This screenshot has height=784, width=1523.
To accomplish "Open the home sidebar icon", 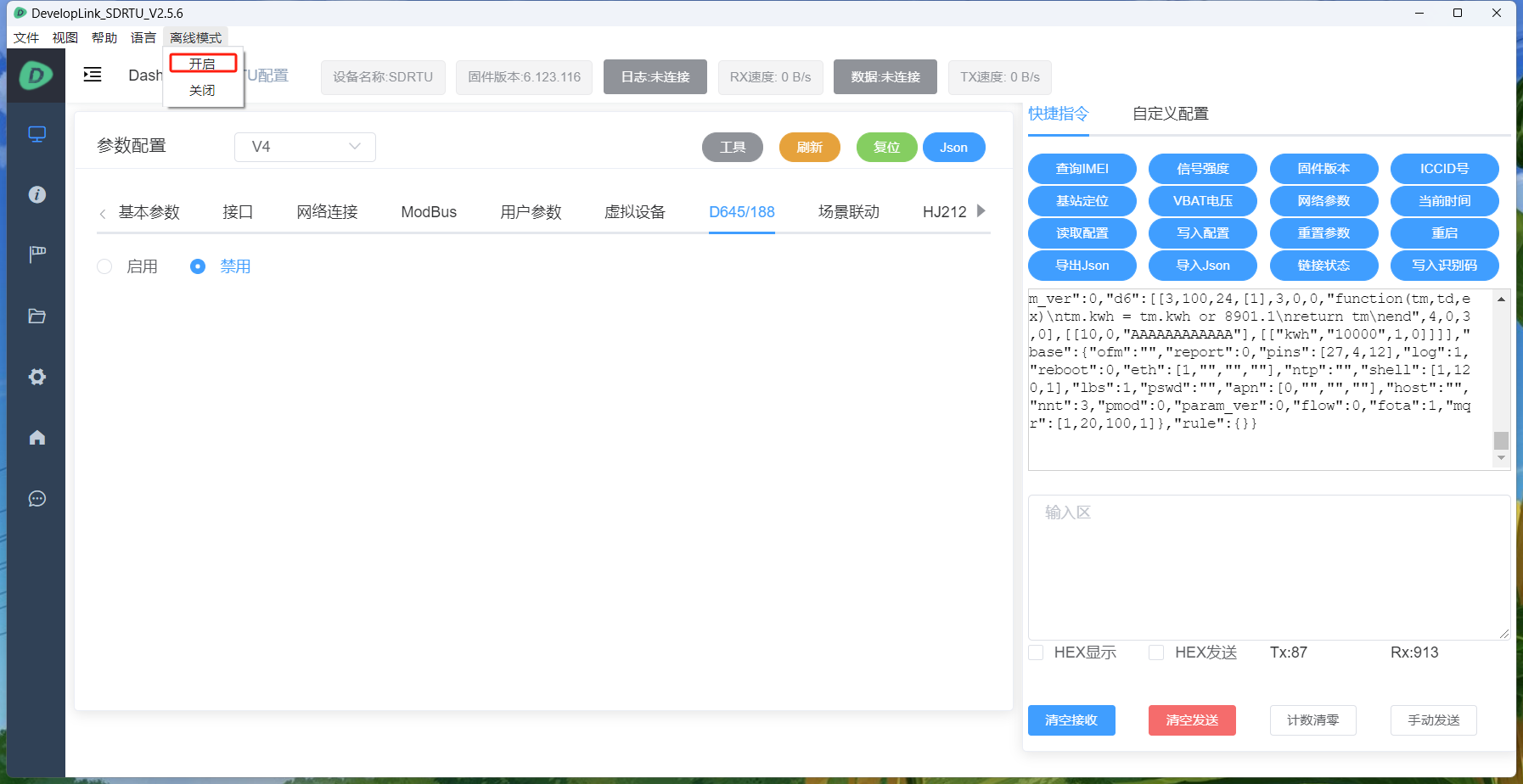I will (37, 438).
